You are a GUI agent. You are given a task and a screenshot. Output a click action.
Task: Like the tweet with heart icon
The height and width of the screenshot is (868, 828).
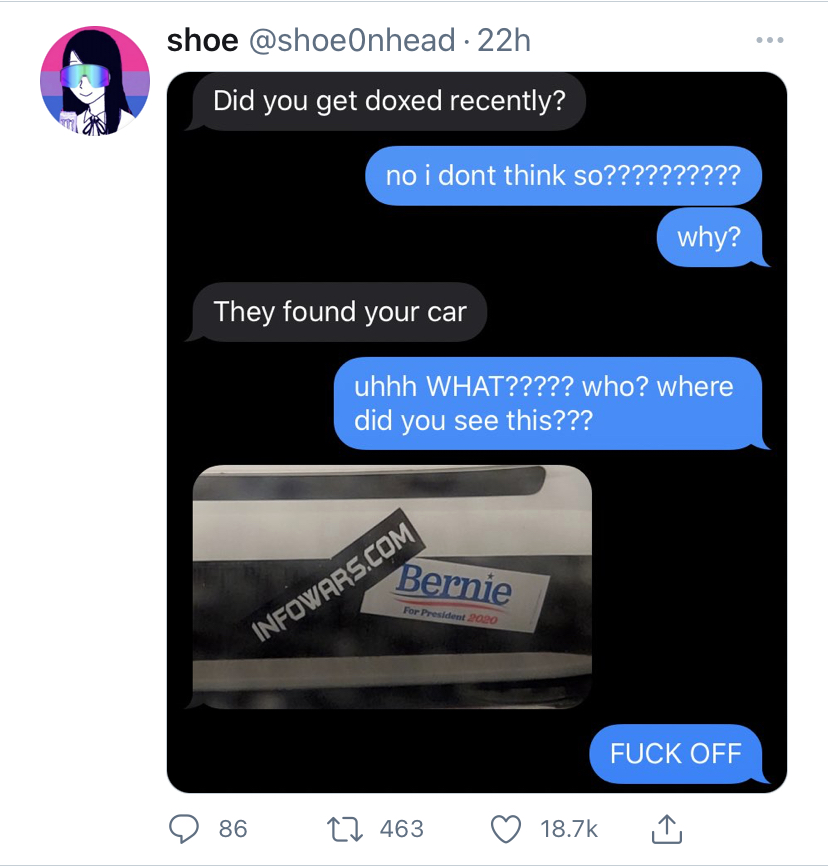click(x=506, y=829)
